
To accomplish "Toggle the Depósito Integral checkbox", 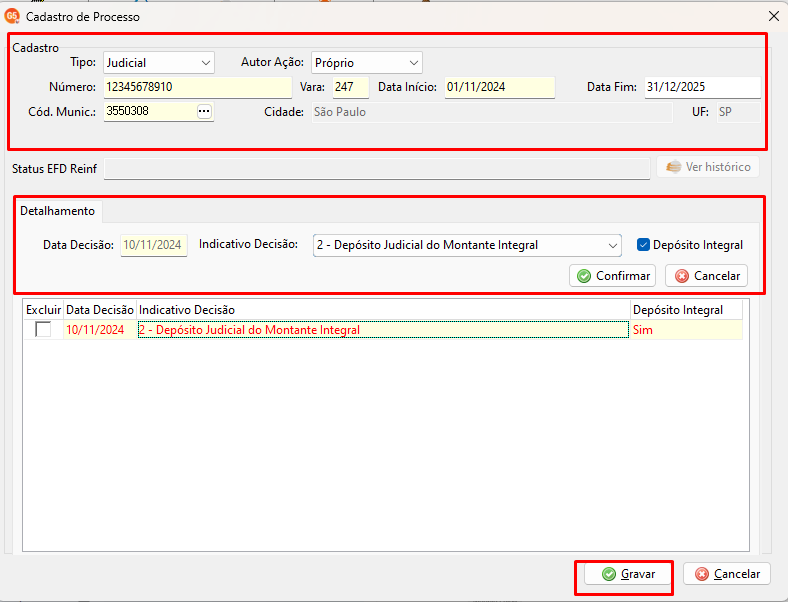I will click(x=643, y=245).
